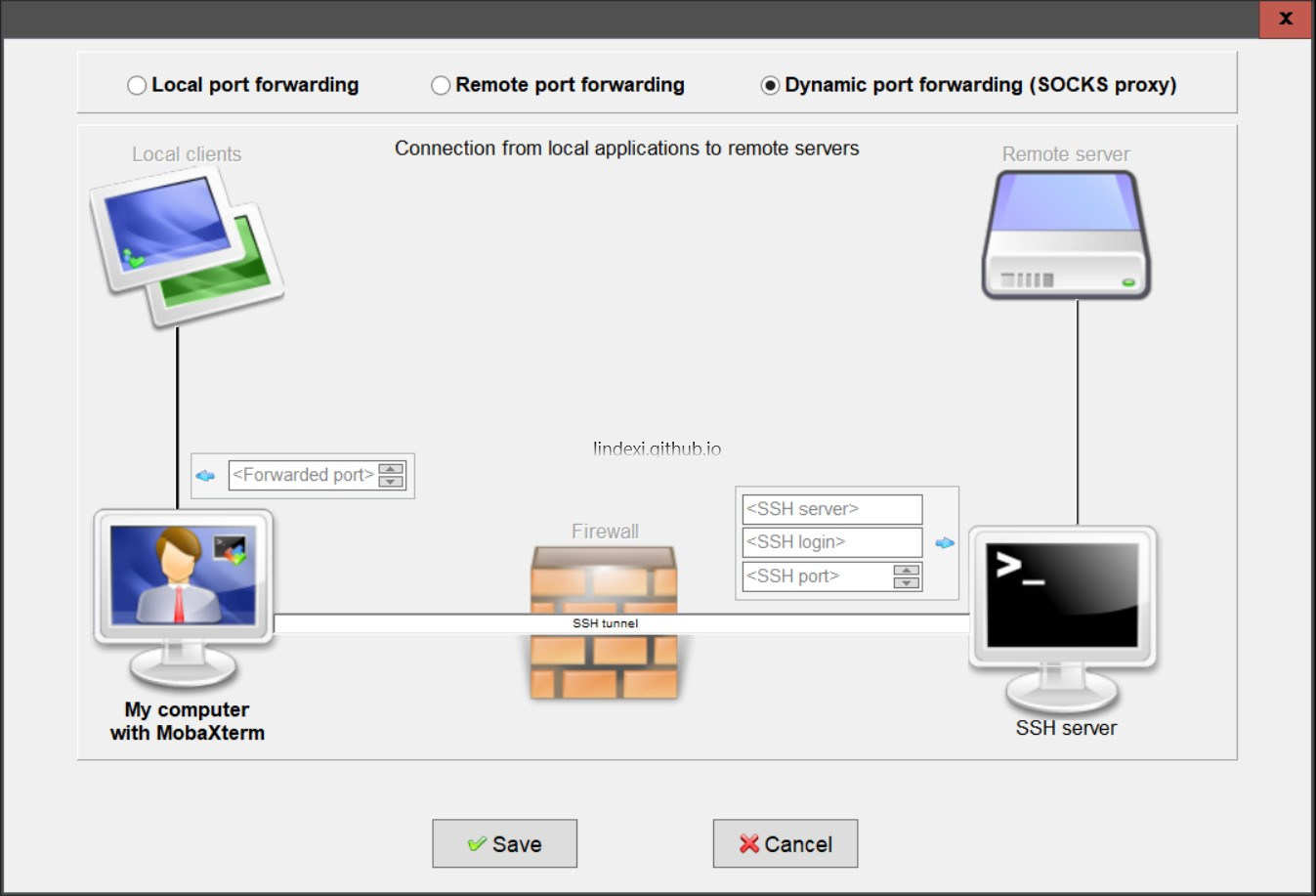The image size is (1316, 896).
Task: Click the SSH server input field
Action: pos(832,509)
